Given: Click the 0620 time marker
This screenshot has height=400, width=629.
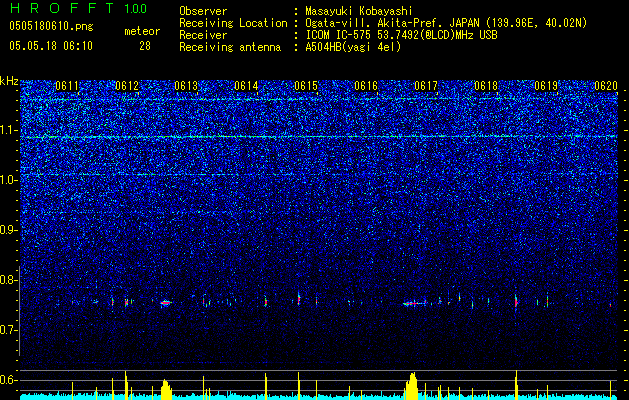Looking at the screenshot, I should [606, 86].
